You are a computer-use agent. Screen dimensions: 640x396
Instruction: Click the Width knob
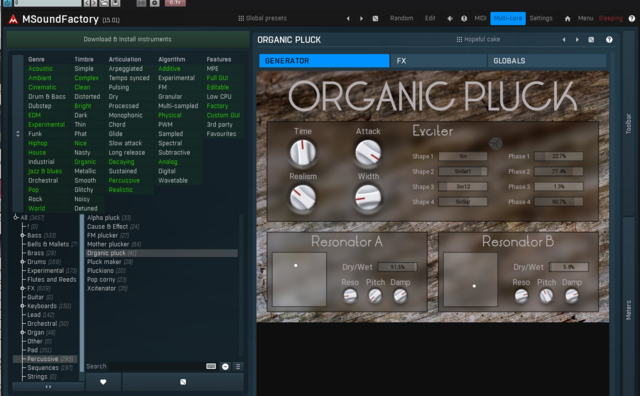tap(368, 198)
